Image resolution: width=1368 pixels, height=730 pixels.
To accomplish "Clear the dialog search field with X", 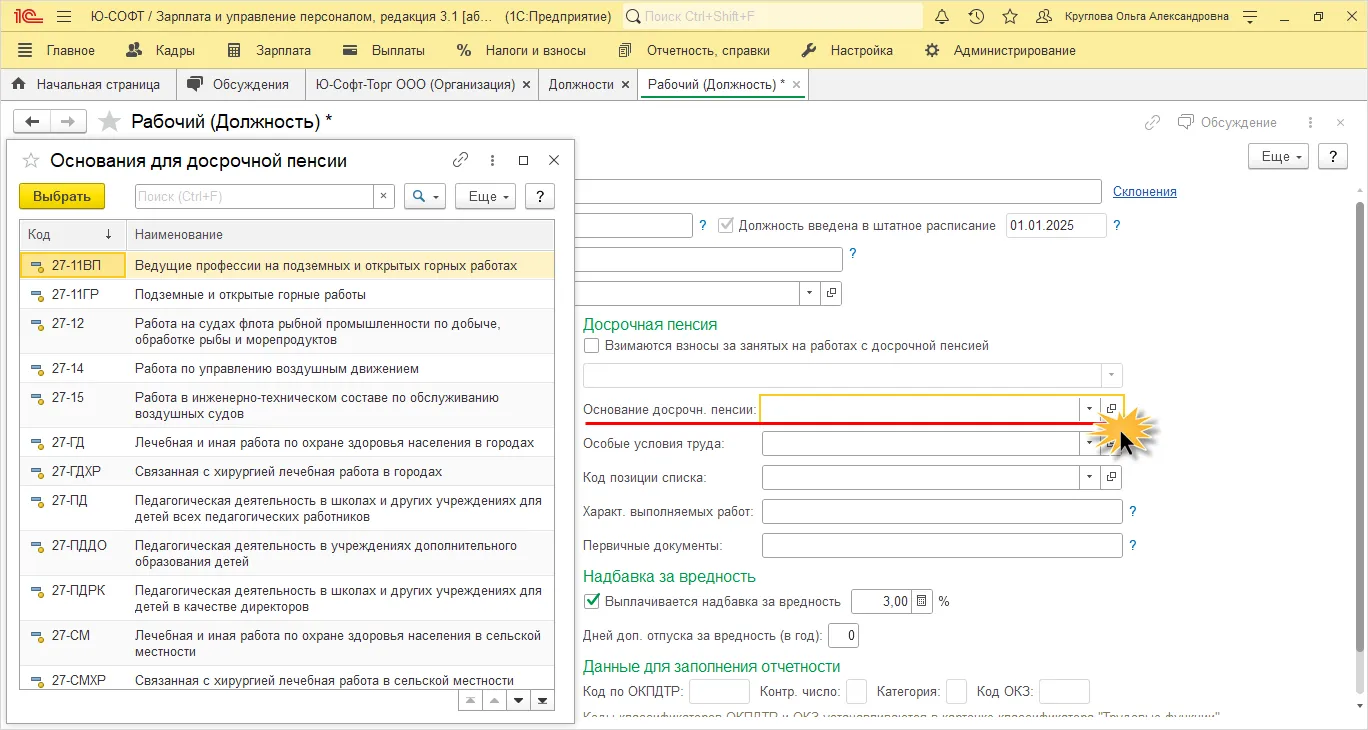I will pos(384,197).
